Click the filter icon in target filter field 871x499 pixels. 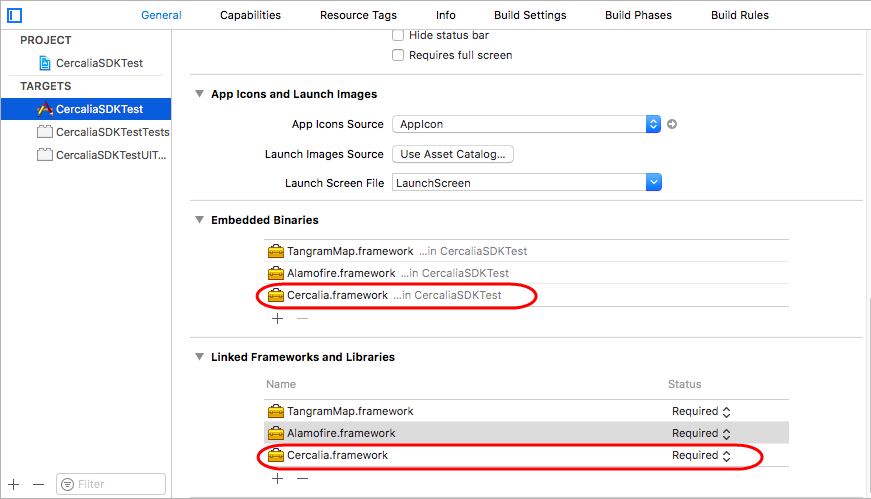click(x=67, y=485)
